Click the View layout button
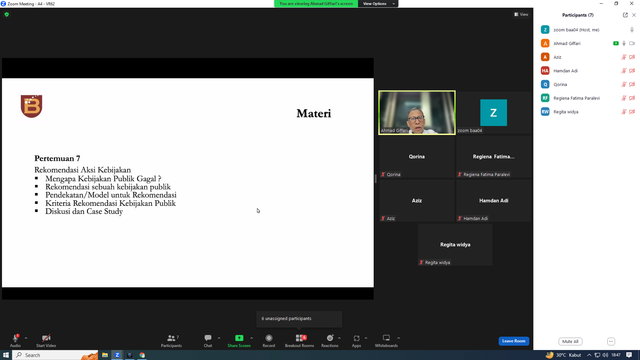 [521, 14]
